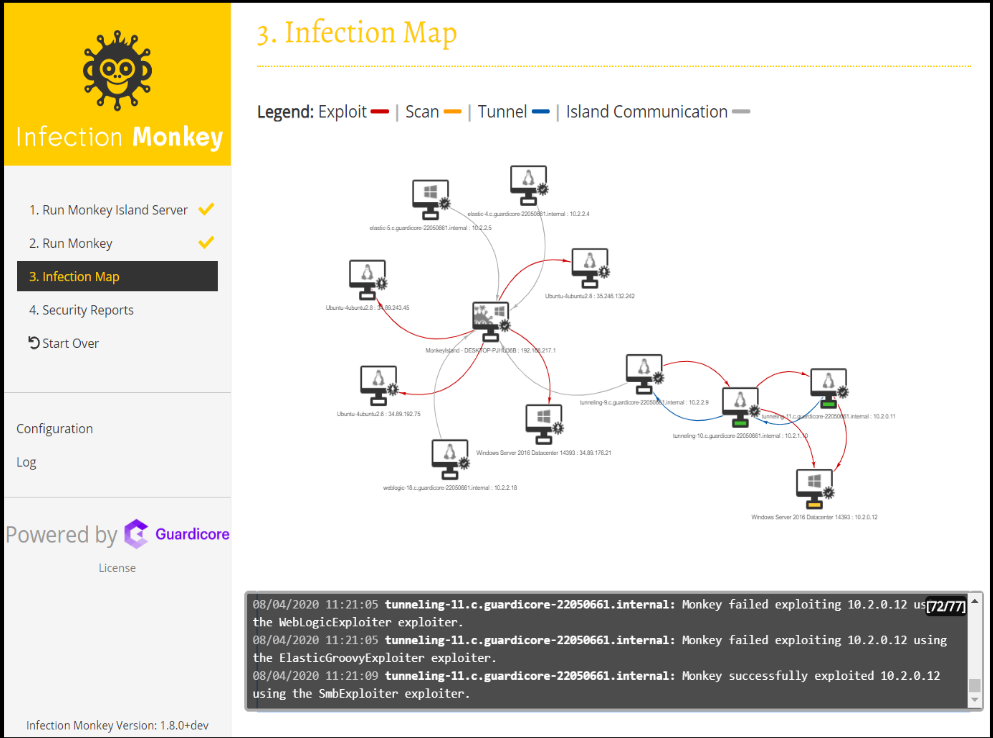Click log line mentioning ElasticGroovyExploiter
The width and height of the screenshot is (993, 738).
pyautogui.click(x=600, y=649)
